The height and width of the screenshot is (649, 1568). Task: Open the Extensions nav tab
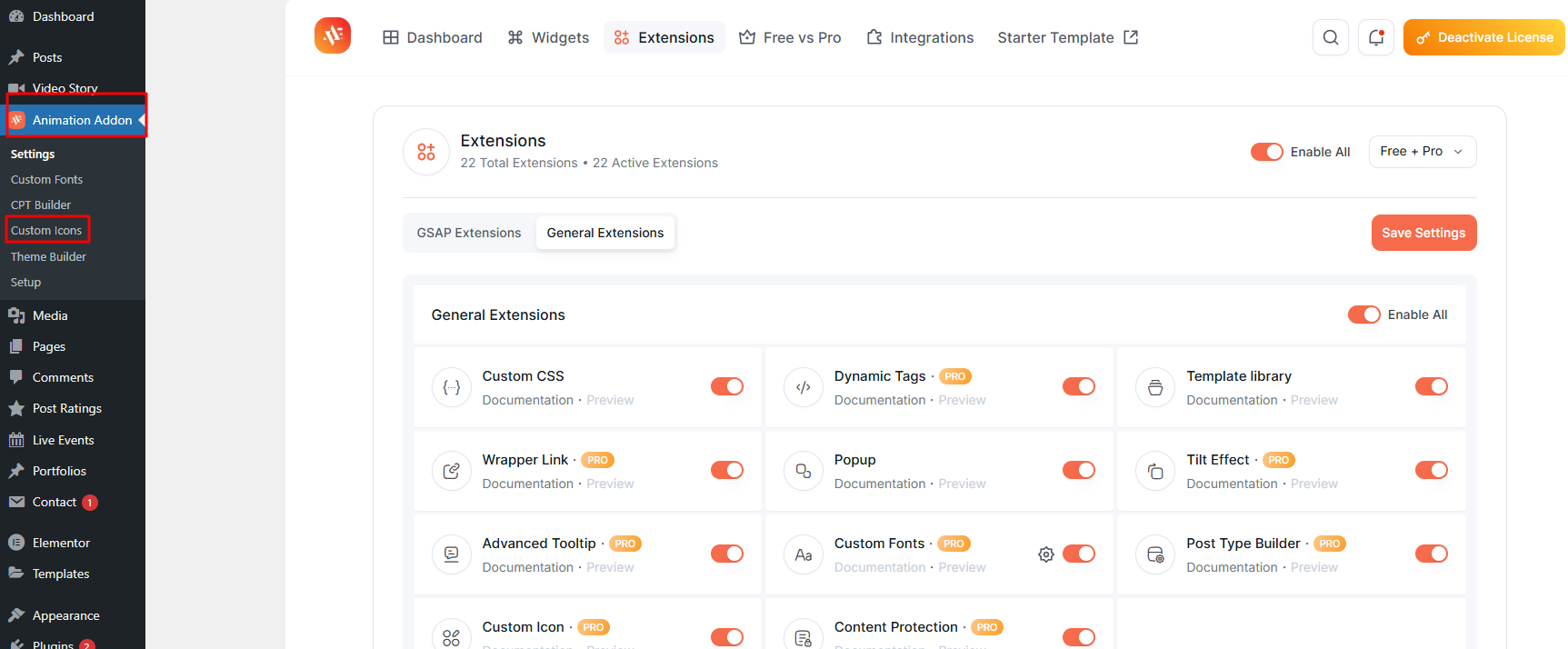click(664, 37)
